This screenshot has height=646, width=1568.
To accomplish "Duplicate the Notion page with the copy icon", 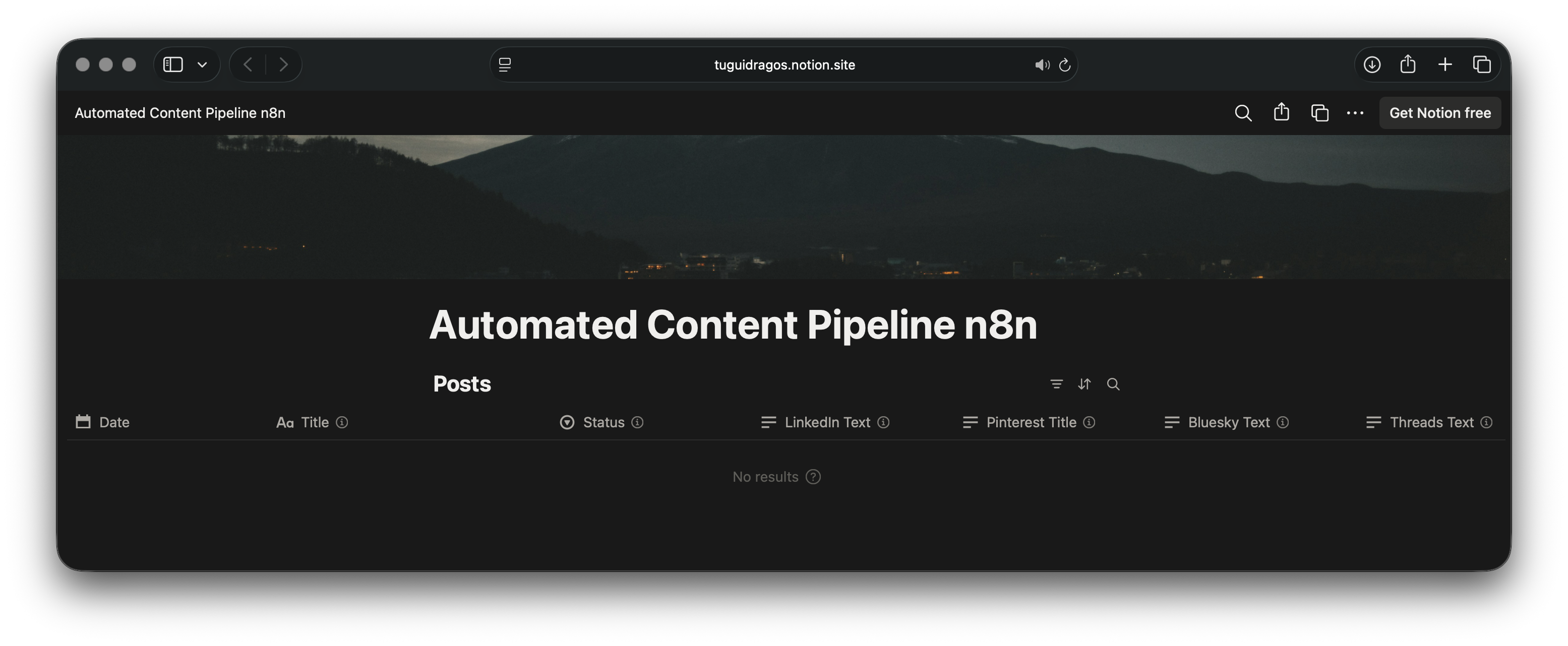I will tap(1319, 113).
